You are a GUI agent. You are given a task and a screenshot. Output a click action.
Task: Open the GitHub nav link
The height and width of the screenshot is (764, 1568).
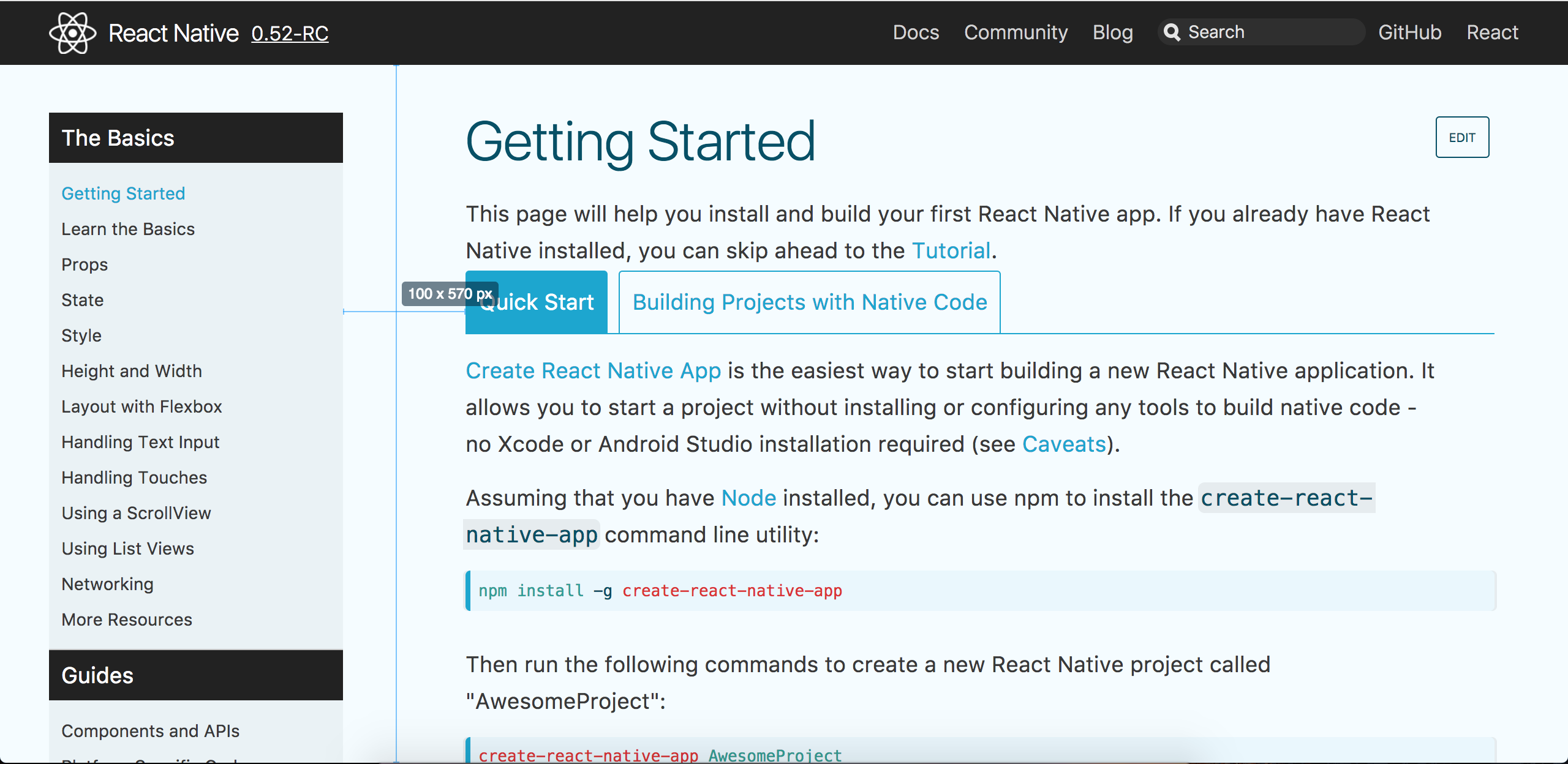tap(1409, 32)
